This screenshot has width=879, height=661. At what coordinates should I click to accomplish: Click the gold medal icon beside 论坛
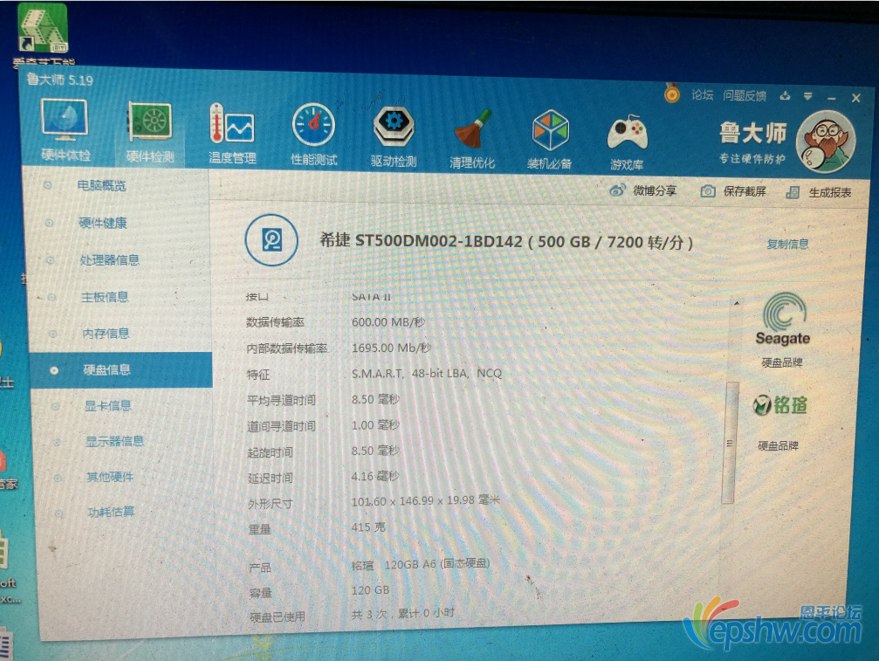click(672, 93)
